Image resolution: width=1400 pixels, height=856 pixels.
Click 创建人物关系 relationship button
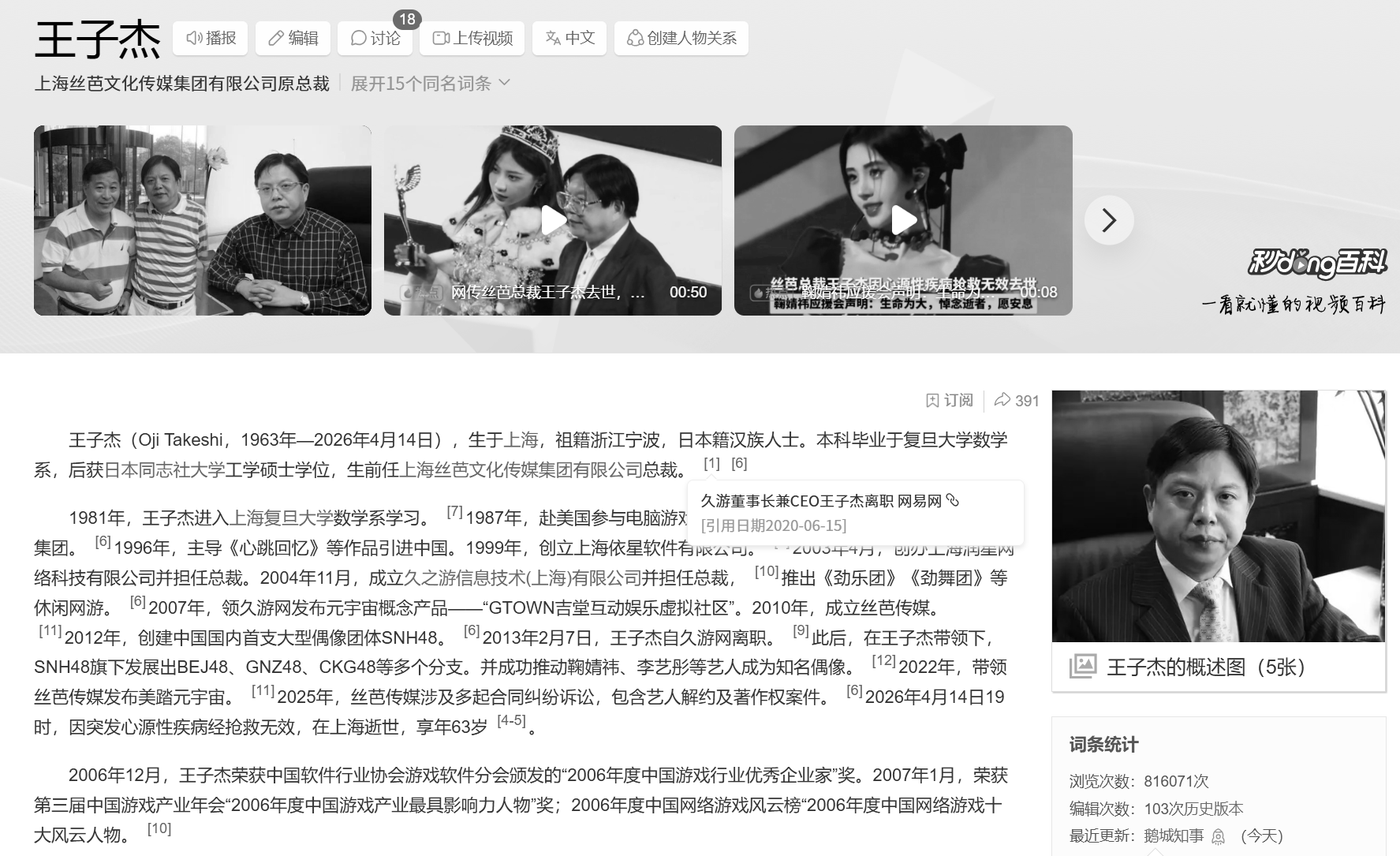click(681, 38)
